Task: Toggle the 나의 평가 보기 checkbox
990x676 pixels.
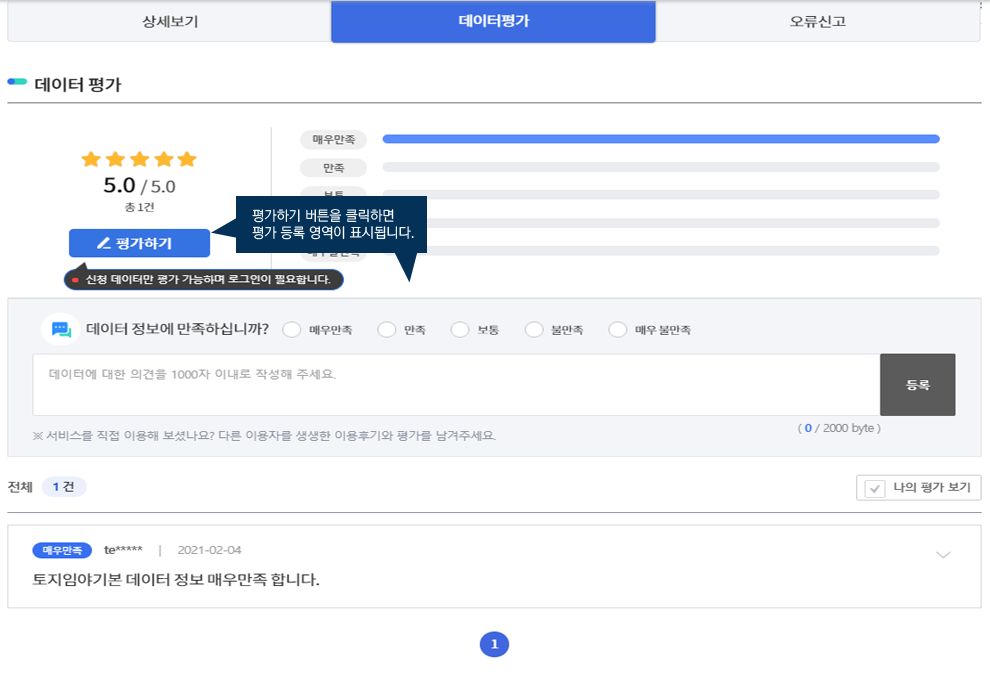Action: click(x=875, y=488)
